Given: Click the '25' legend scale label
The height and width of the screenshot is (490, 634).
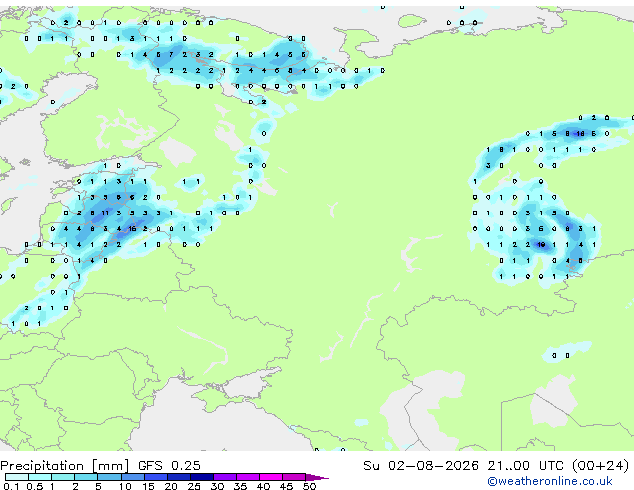Looking at the screenshot, I should 194,486.
